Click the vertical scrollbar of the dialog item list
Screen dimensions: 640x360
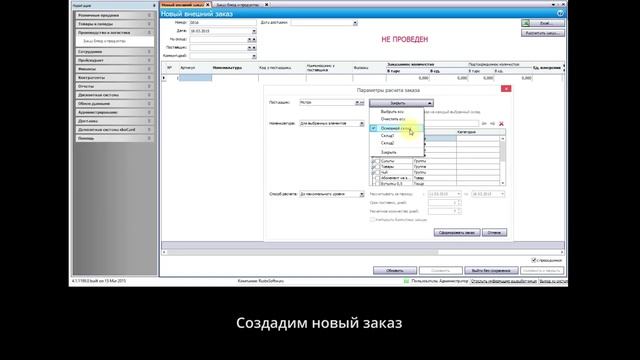(502, 161)
